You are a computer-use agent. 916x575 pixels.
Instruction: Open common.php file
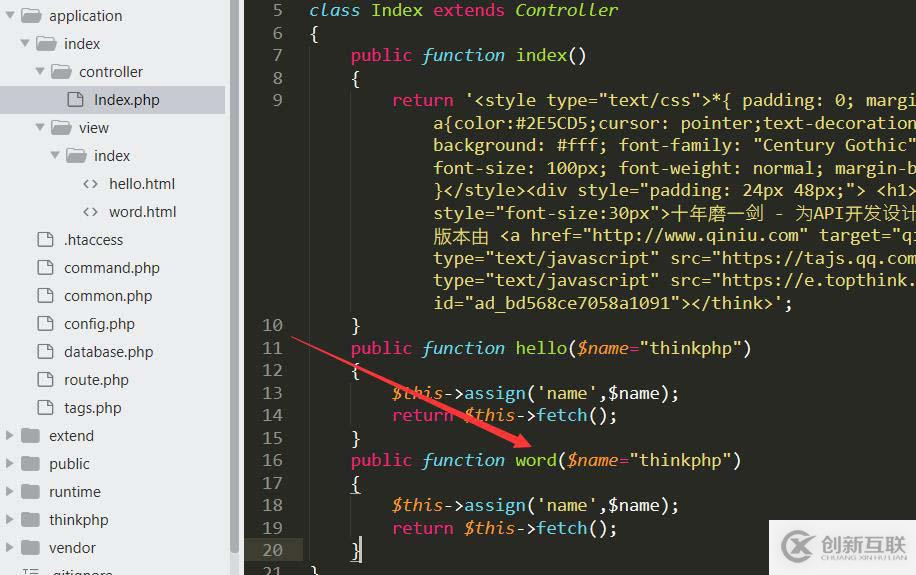click(x=108, y=296)
